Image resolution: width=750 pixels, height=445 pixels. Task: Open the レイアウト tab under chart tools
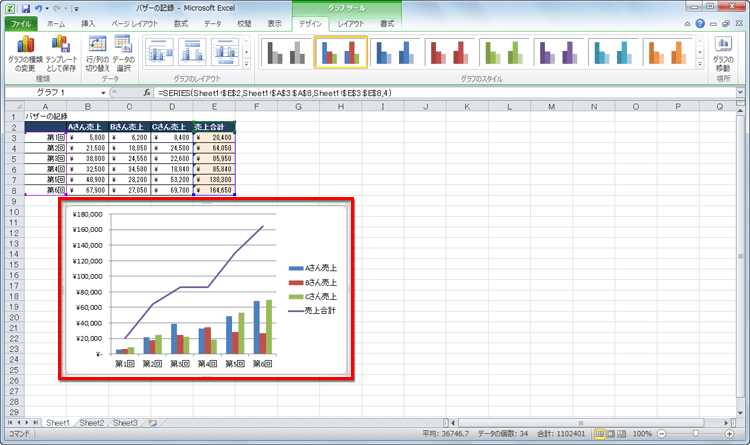click(x=351, y=22)
